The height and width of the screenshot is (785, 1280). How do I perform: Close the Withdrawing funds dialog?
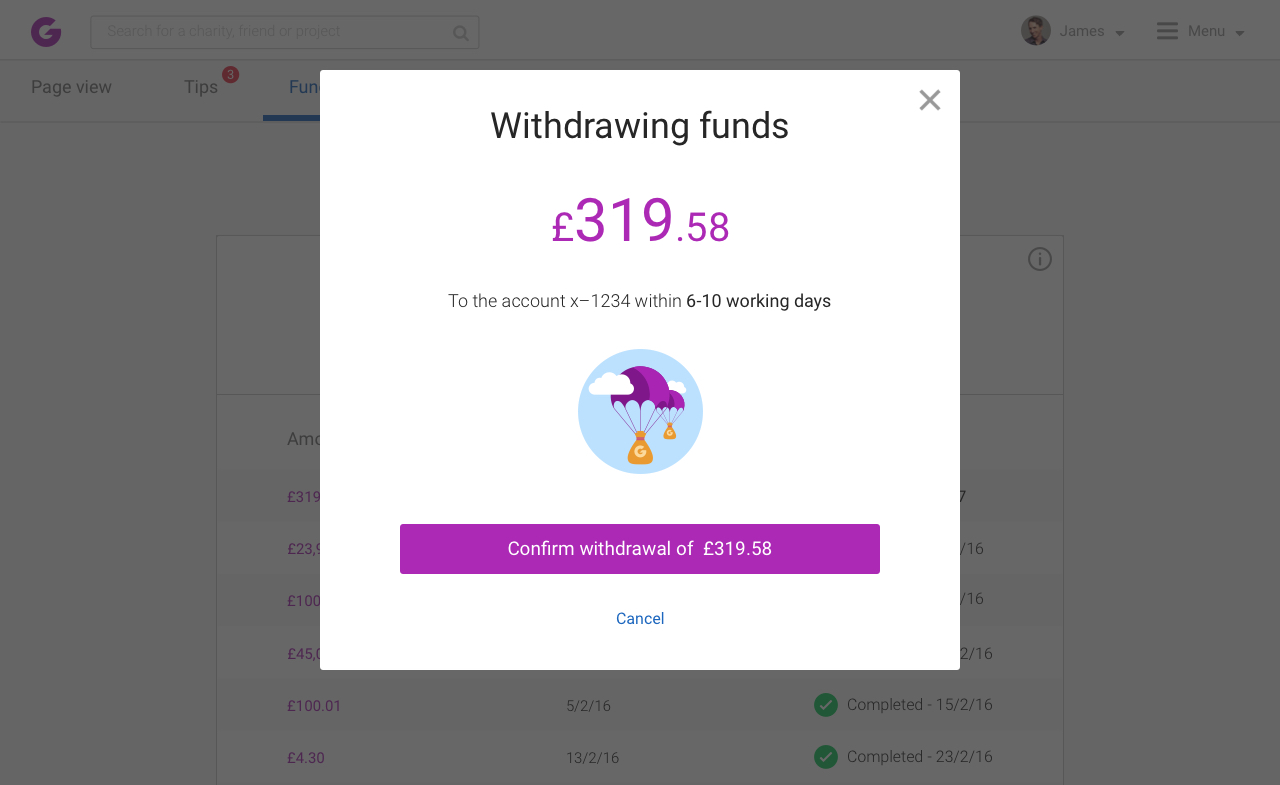pyautogui.click(x=930, y=100)
